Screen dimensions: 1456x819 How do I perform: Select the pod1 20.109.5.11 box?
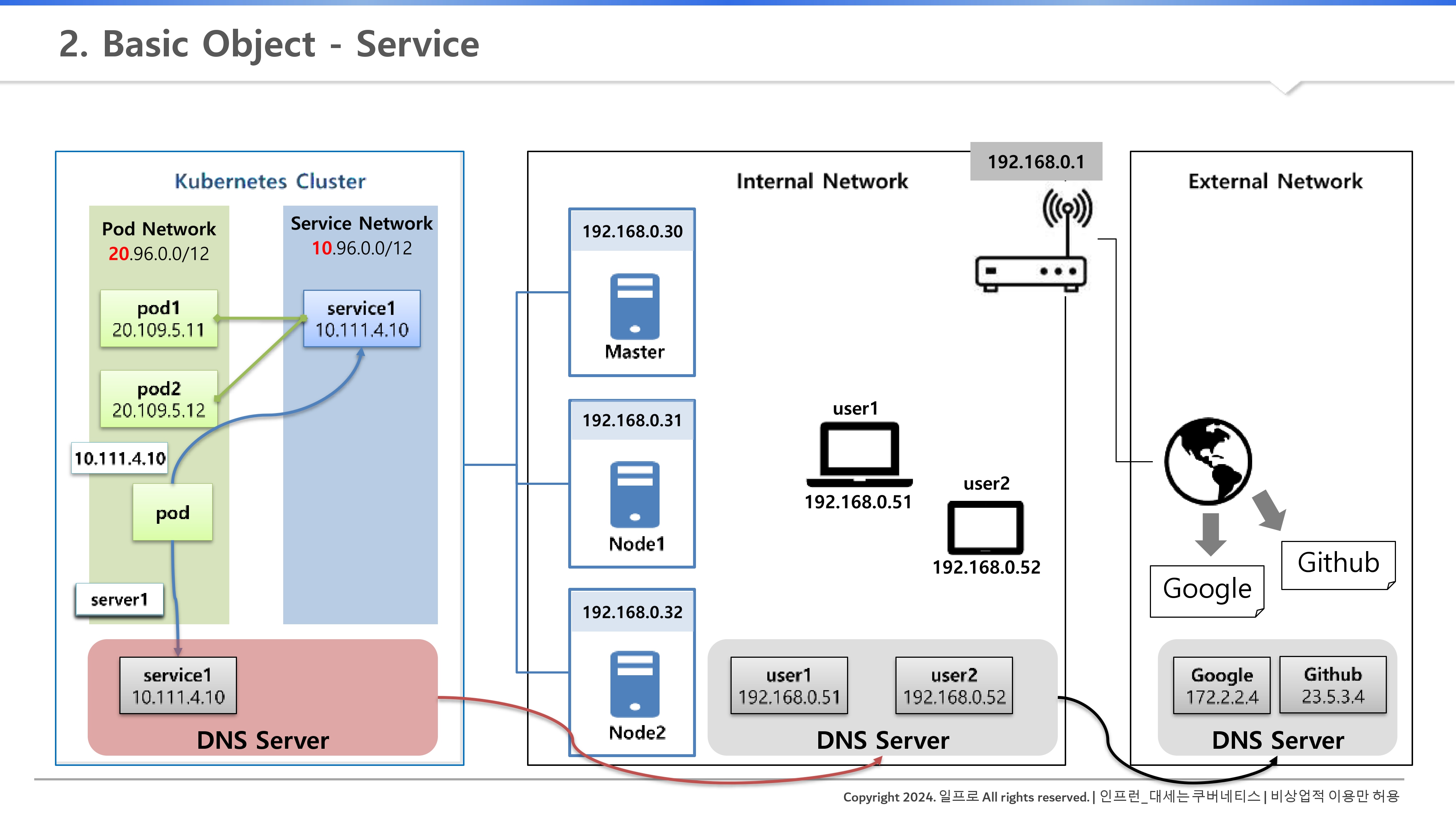(159, 319)
